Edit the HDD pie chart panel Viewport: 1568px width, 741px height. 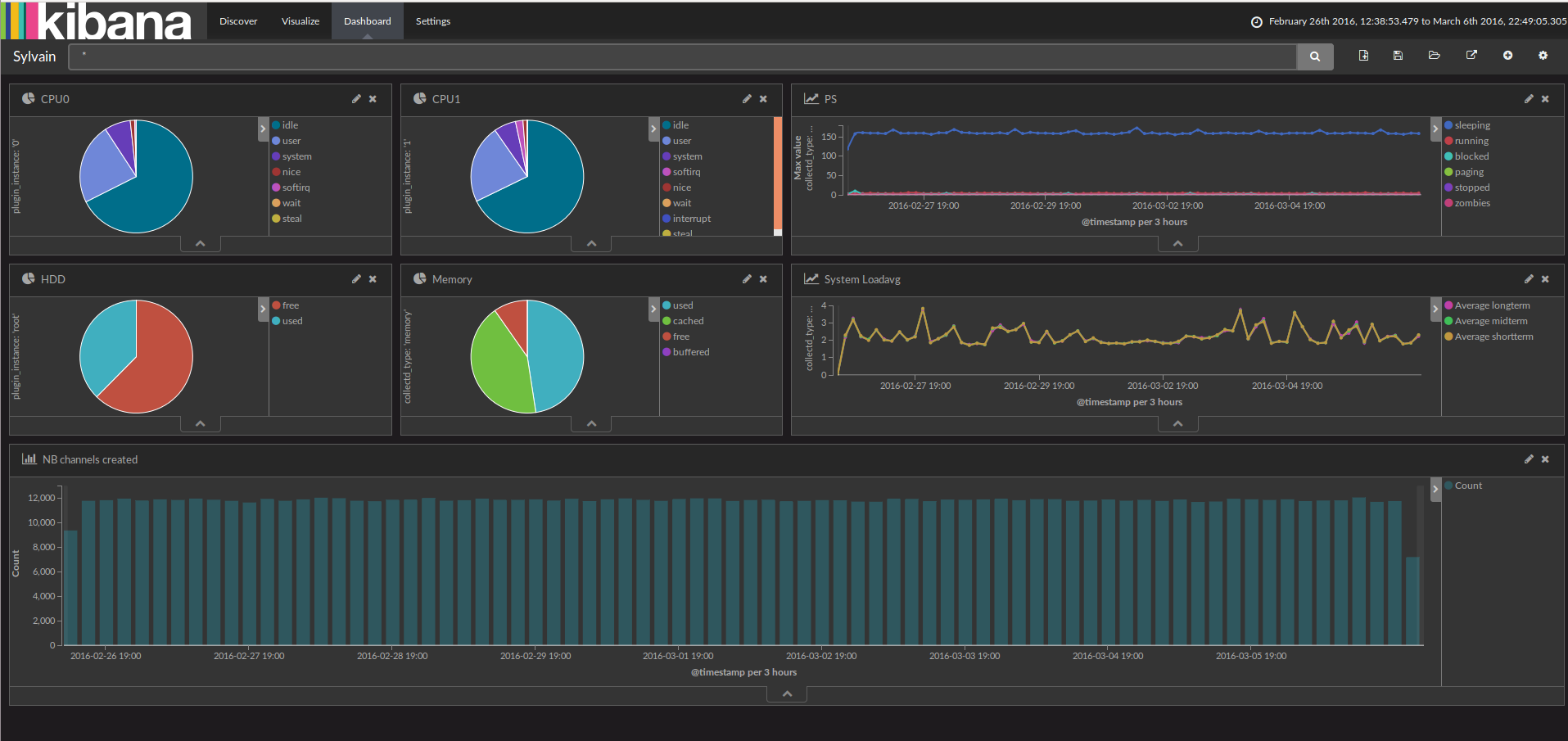coord(356,279)
